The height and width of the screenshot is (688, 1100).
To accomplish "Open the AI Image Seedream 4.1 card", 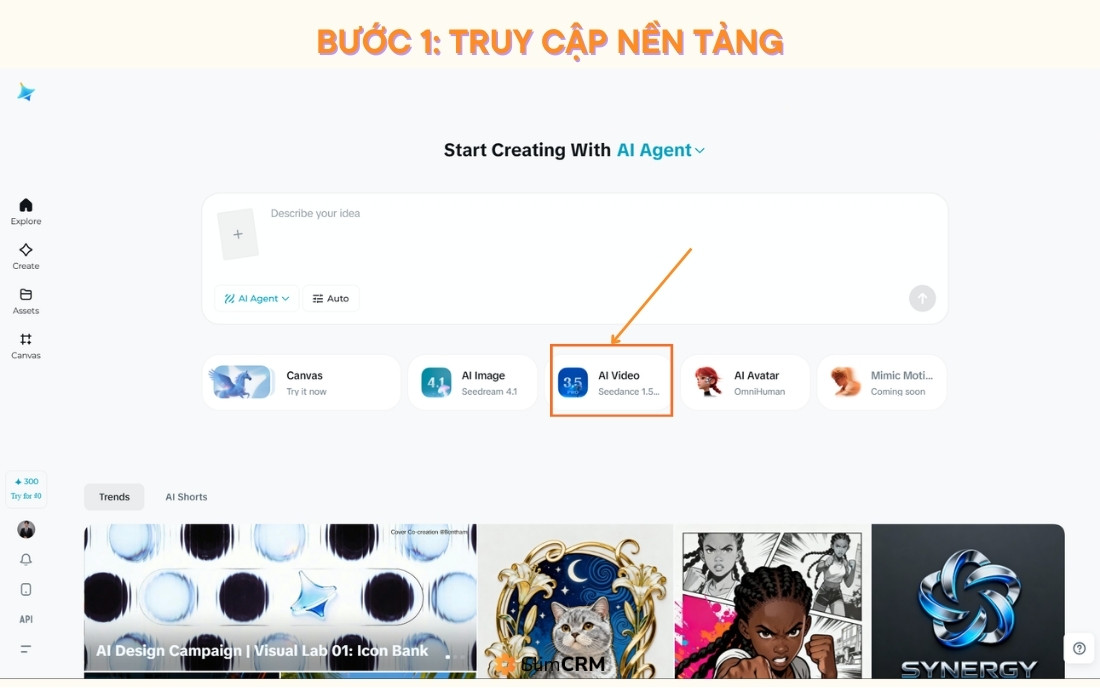I will tap(472, 382).
